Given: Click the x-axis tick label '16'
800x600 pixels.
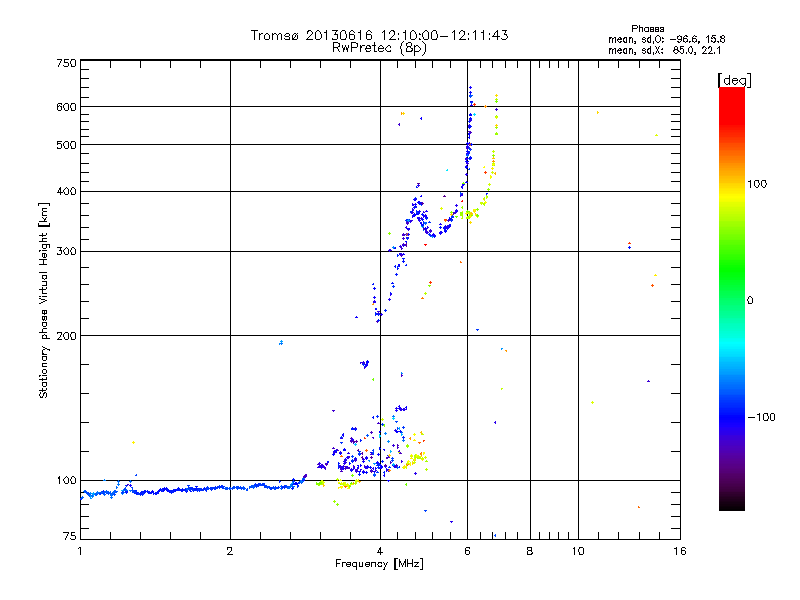Looking at the screenshot, I should click(680, 551).
